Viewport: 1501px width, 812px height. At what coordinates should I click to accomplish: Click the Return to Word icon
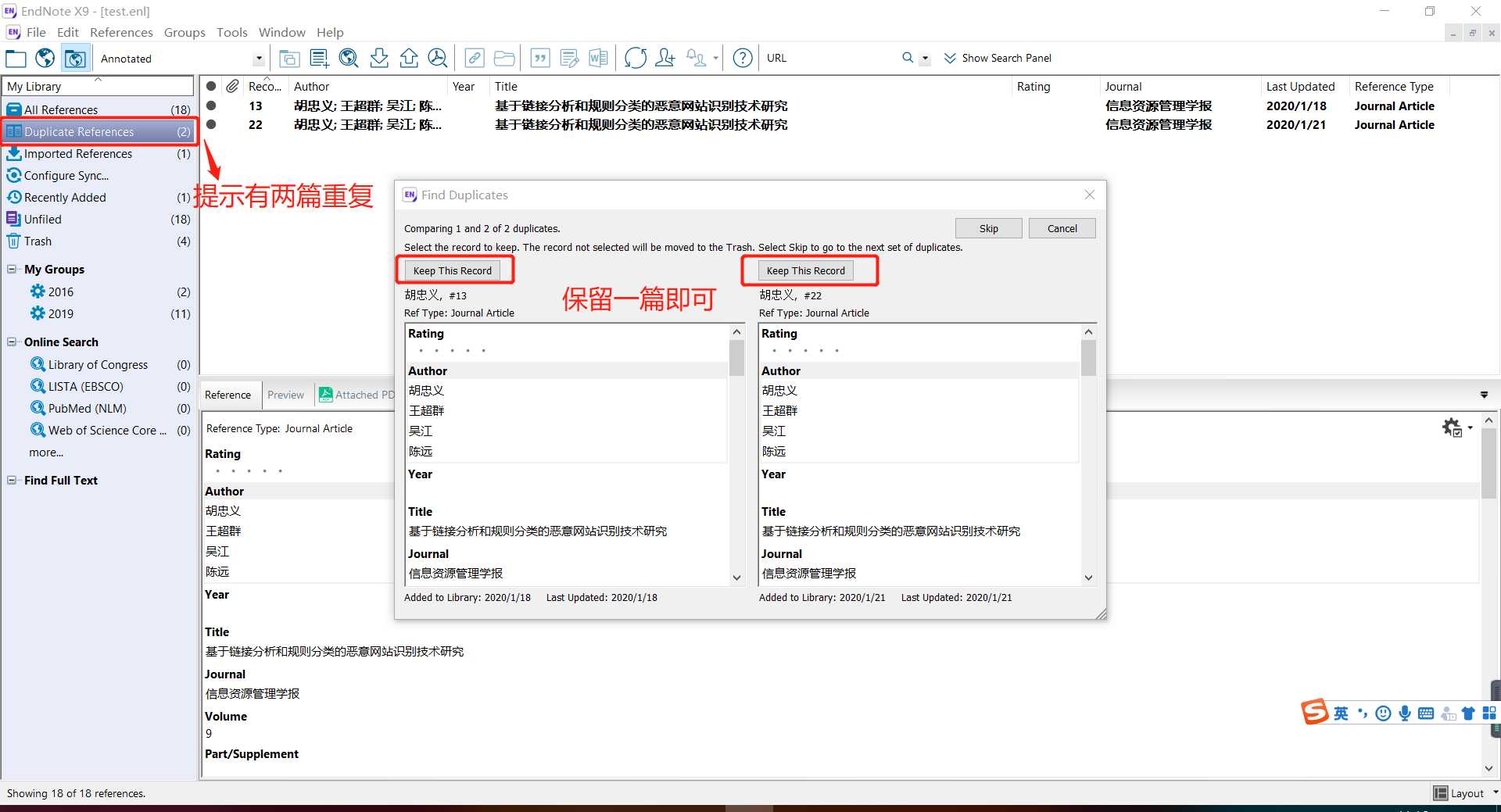pyautogui.click(x=599, y=59)
